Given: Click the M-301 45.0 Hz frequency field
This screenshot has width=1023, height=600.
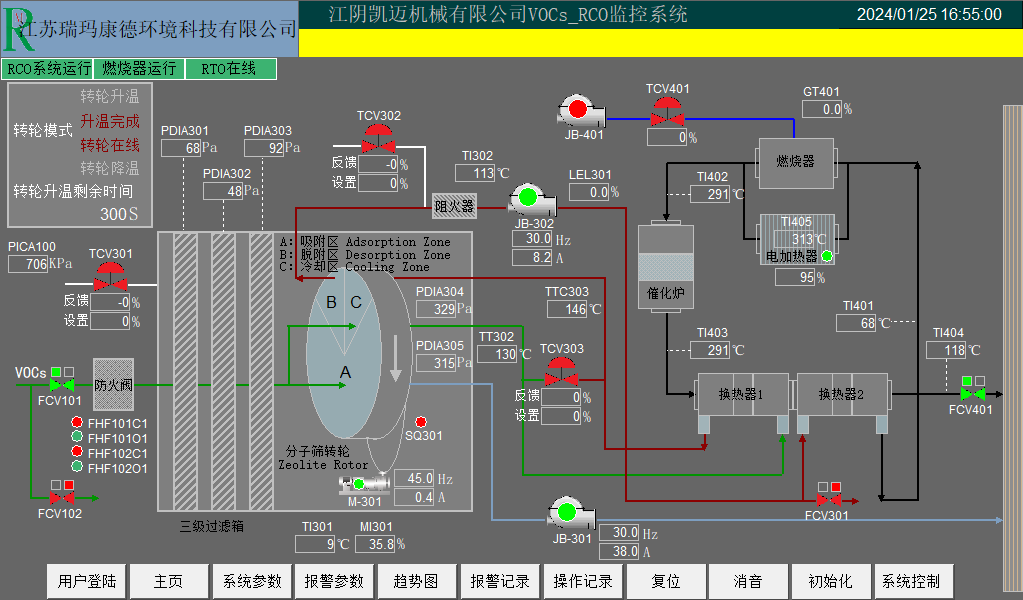Looking at the screenshot, I should pyautogui.click(x=414, y=478).
